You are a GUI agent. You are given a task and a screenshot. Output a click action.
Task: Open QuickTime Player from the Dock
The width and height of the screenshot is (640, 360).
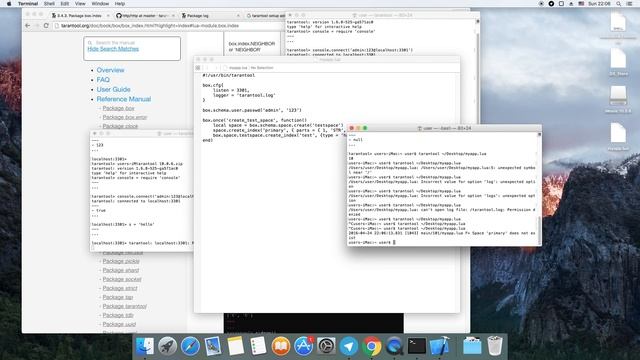(394, 346)
